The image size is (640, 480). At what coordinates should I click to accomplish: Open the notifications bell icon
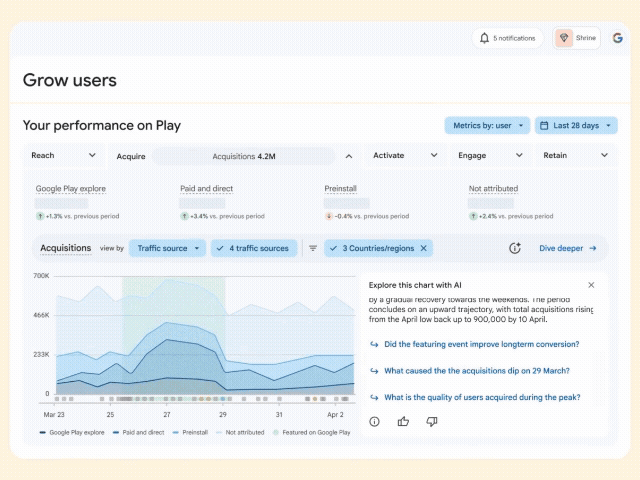tap(484, 38)
